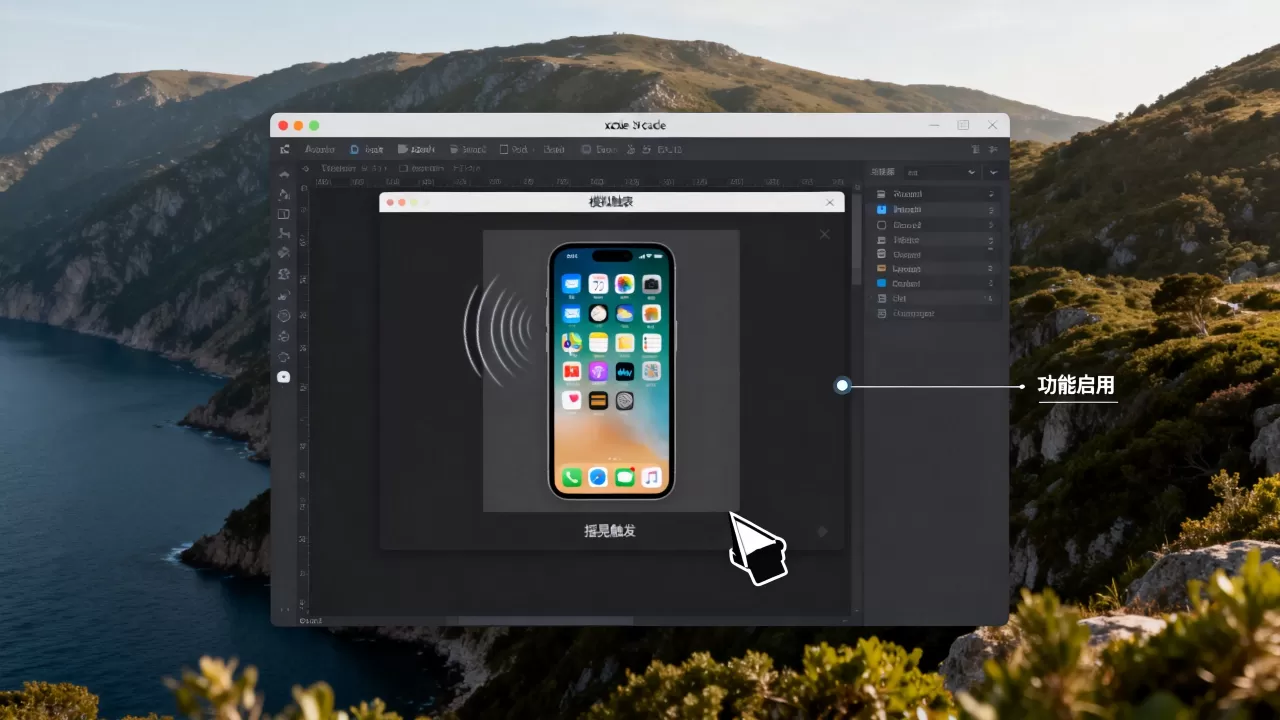
Task: Expand the chevron button beside the right panel dropdown
Action: click(993, 172)
